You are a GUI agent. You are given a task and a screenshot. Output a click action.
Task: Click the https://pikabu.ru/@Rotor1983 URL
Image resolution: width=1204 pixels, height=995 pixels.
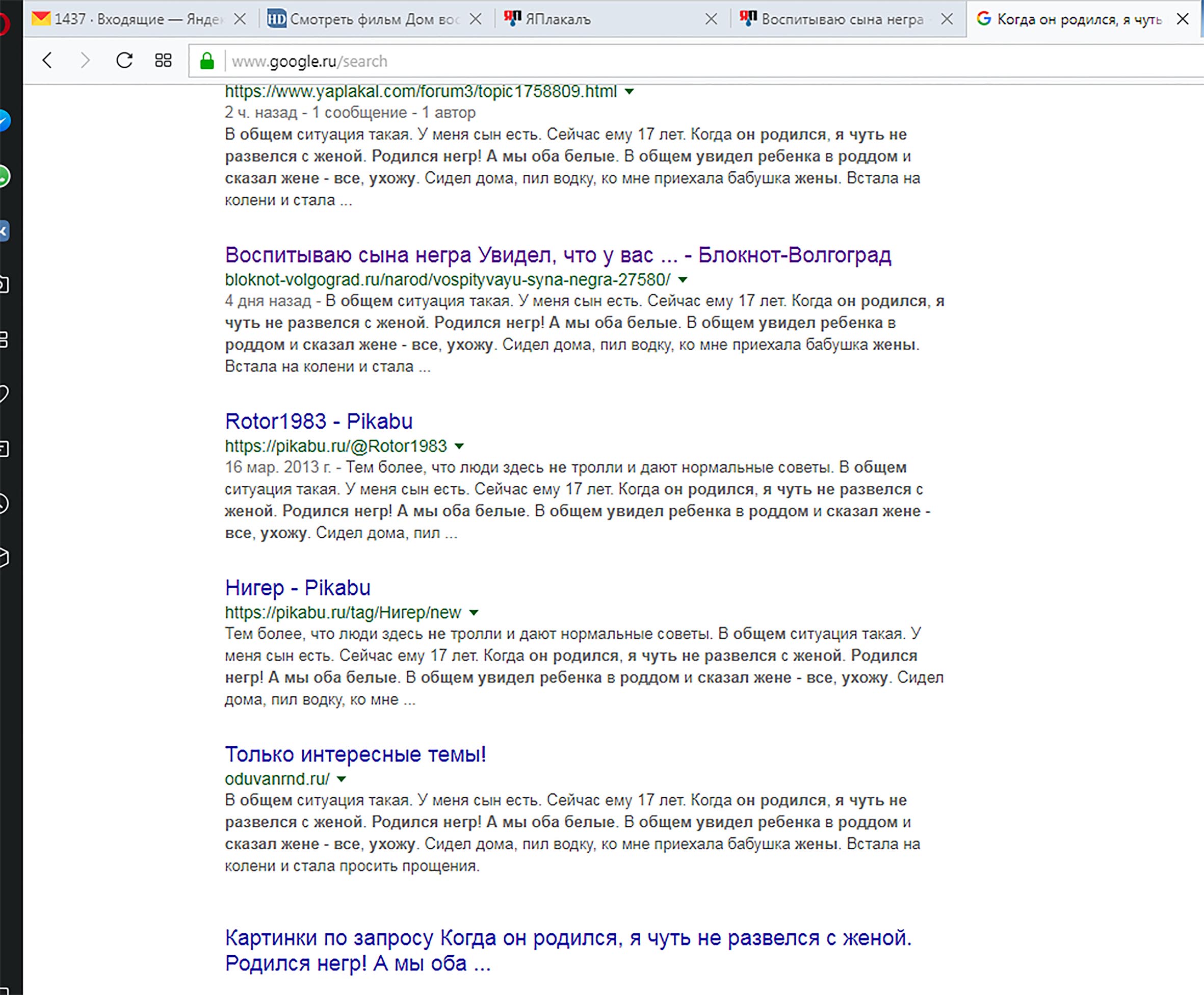point(336,446)
